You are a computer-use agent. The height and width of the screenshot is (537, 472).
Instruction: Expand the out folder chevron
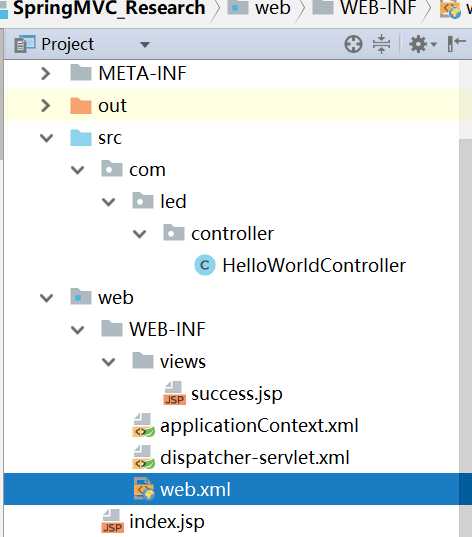46,105
